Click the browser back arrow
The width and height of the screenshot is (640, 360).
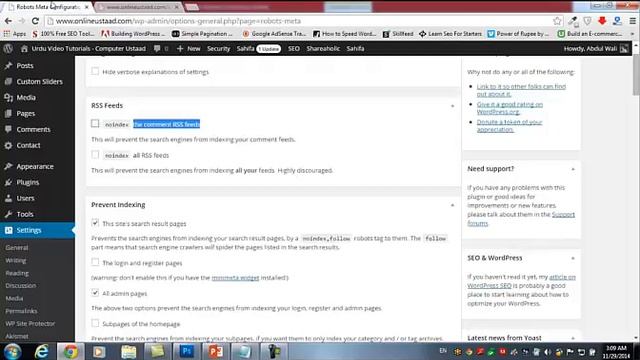[8, 21]
